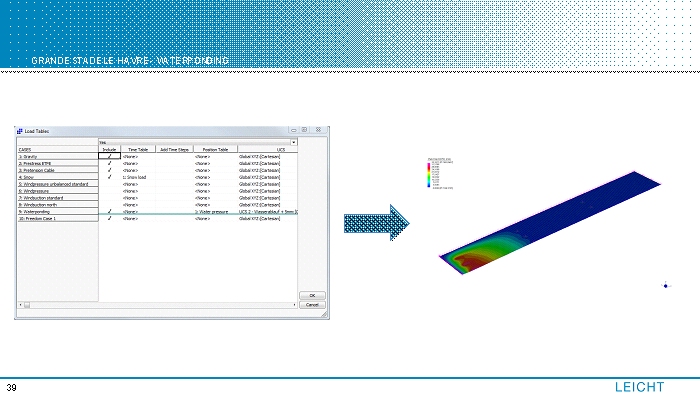The width and height of the screenshot is (700, 394).
Task: Toggle Include check for Snow case
Action: point(109,177)
